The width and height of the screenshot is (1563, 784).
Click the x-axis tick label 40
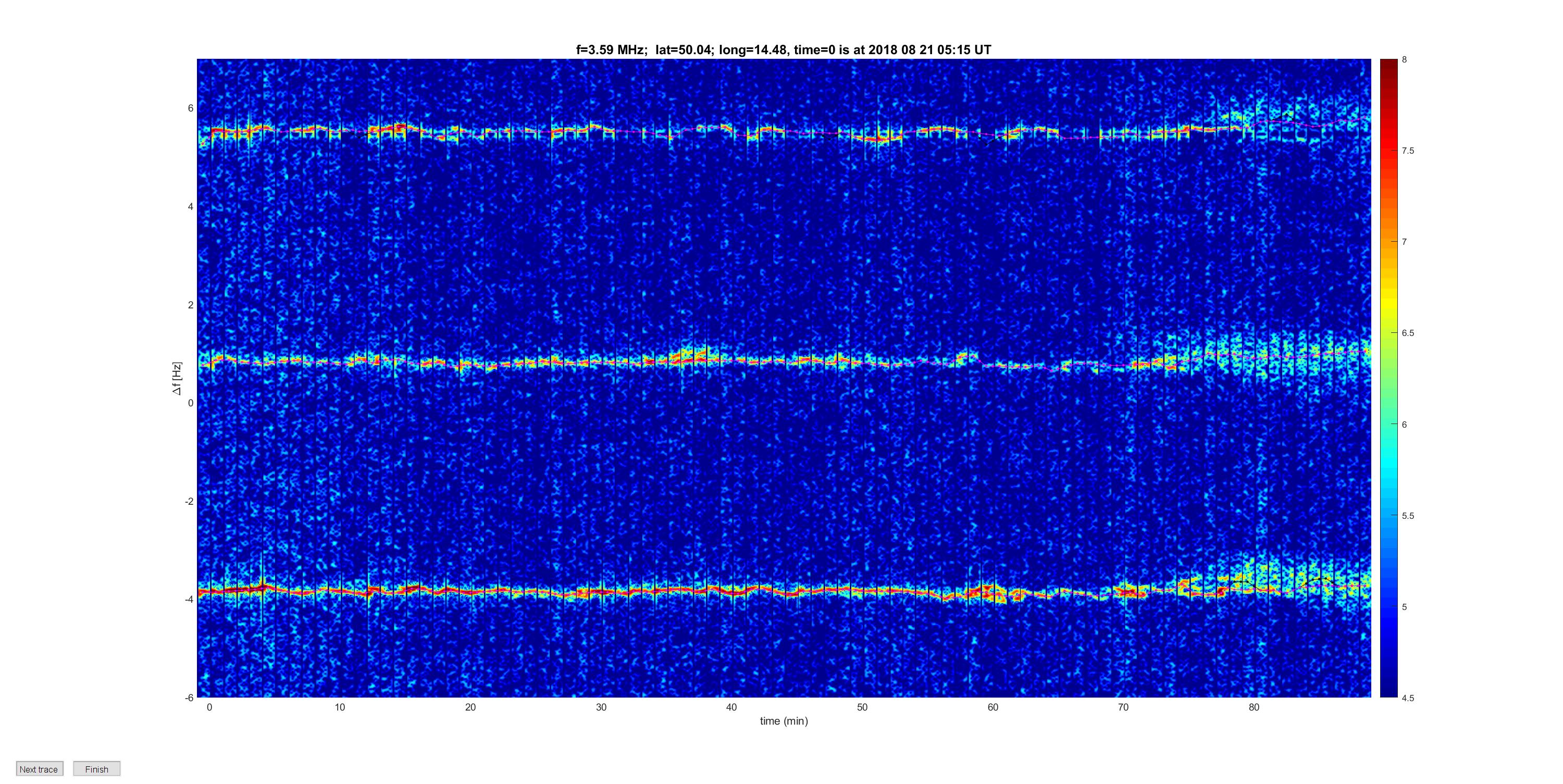pos(731,707)
